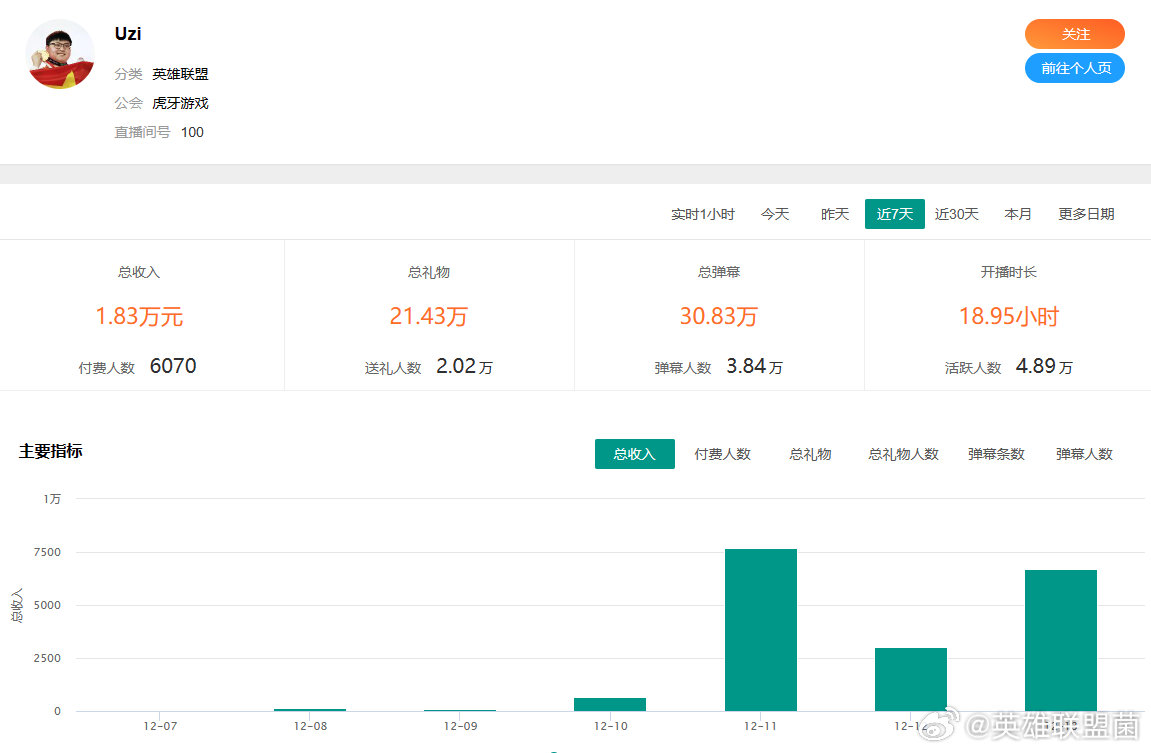
Task: Click the 6070 paying users value
Action: [173, 366]
